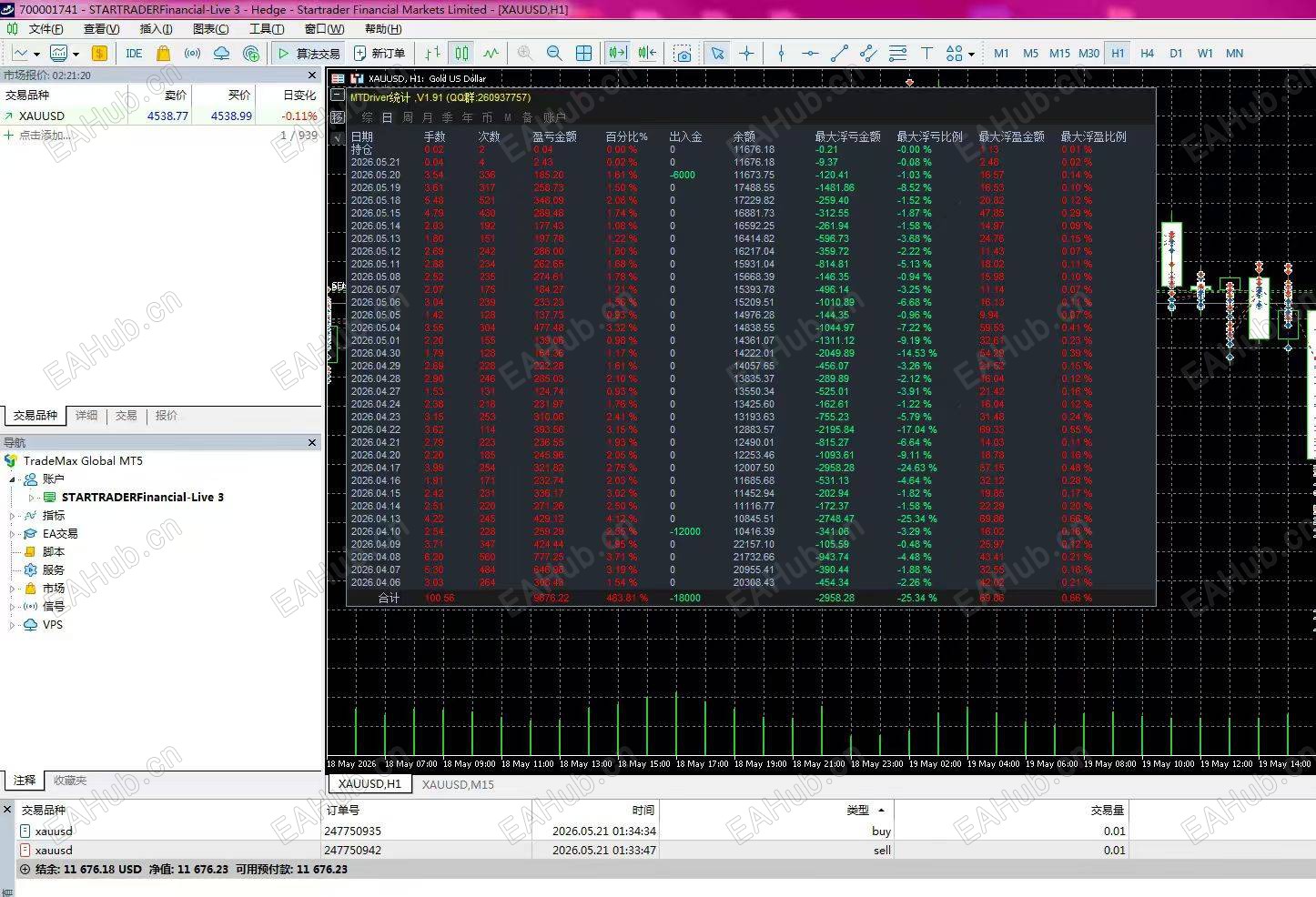
Task: Select the 年 yearly stats view
Action: (468, 117)
